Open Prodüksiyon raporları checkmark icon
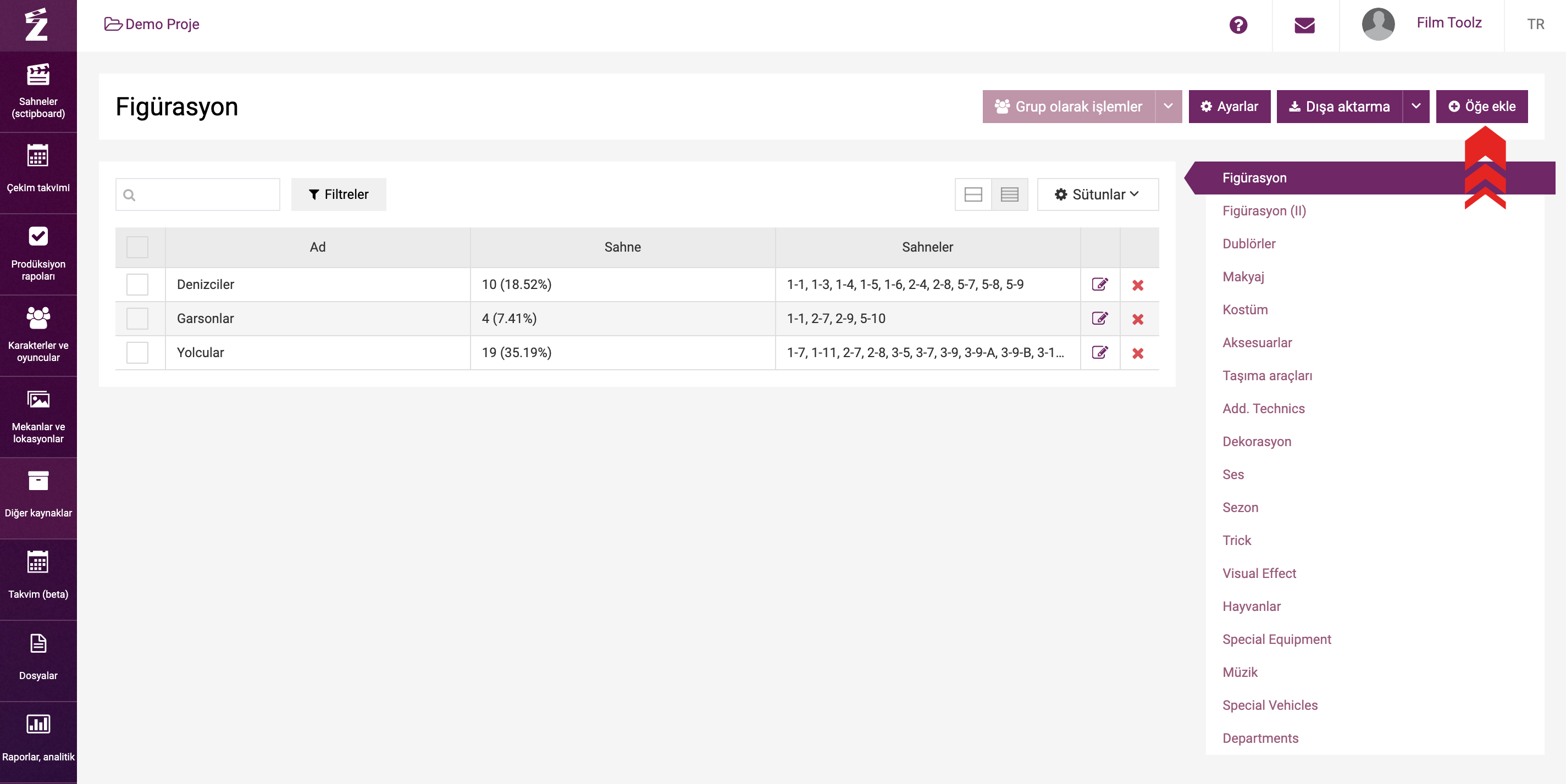 tap(38, 236)
